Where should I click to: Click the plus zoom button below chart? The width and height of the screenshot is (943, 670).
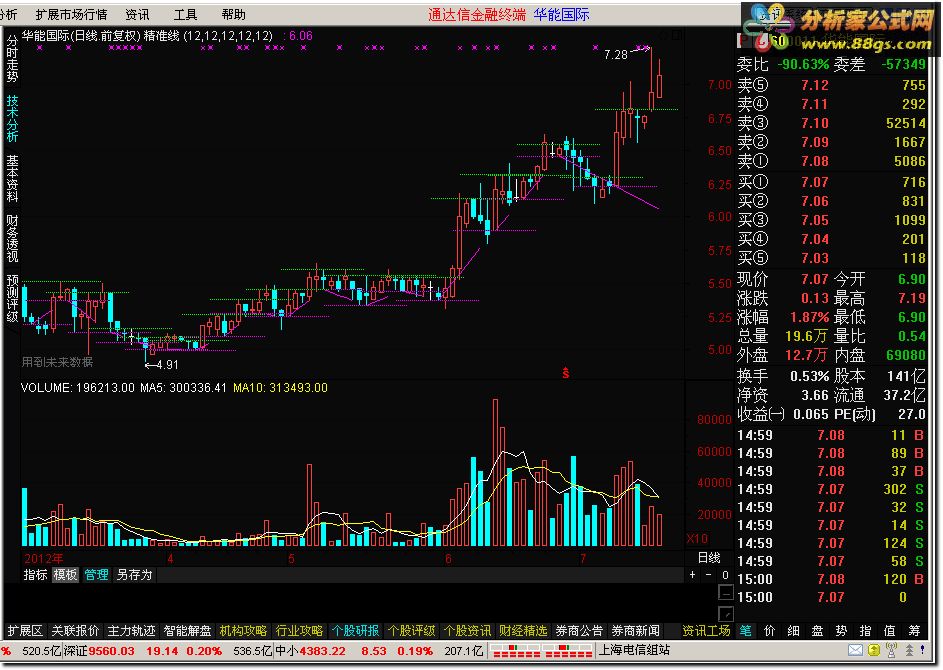(692, 575)
